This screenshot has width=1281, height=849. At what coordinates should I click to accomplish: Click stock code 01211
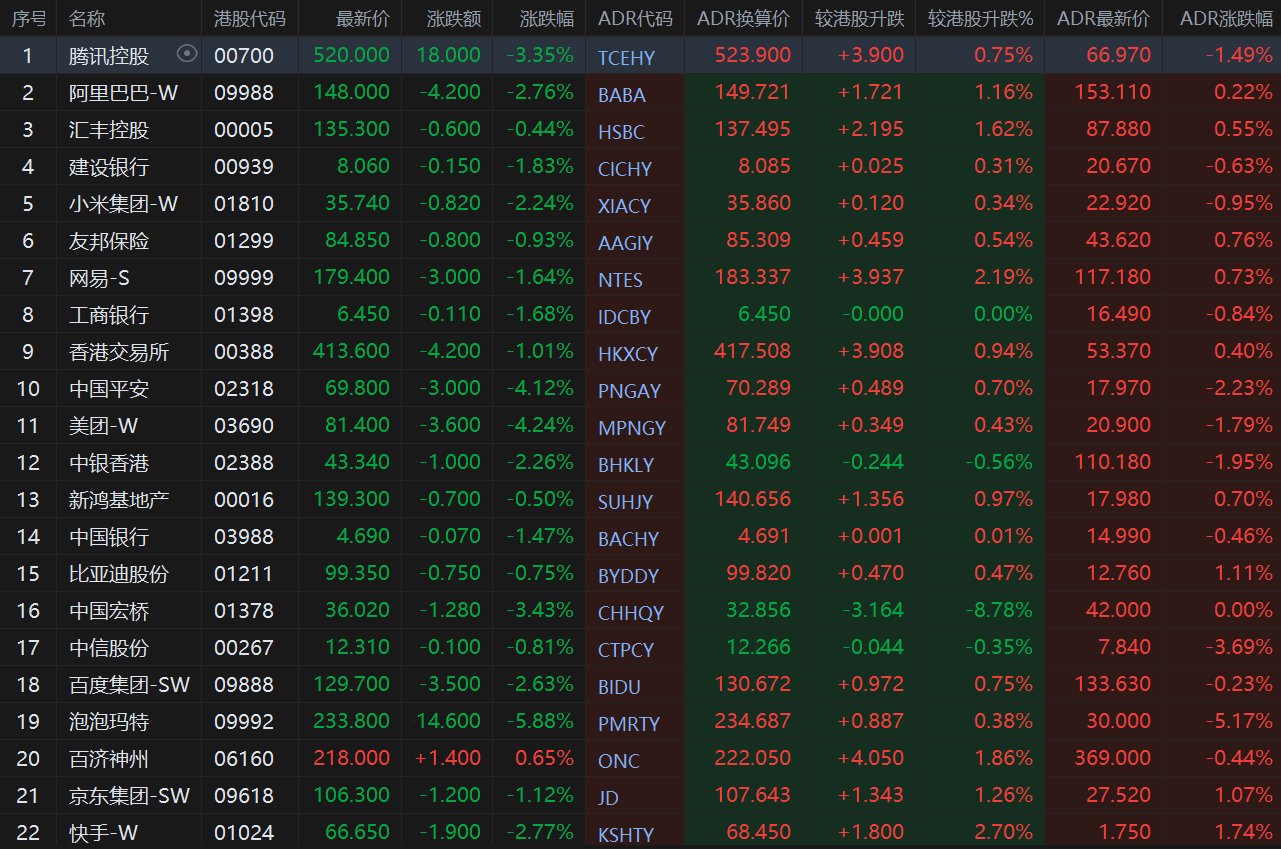(244, 574)
